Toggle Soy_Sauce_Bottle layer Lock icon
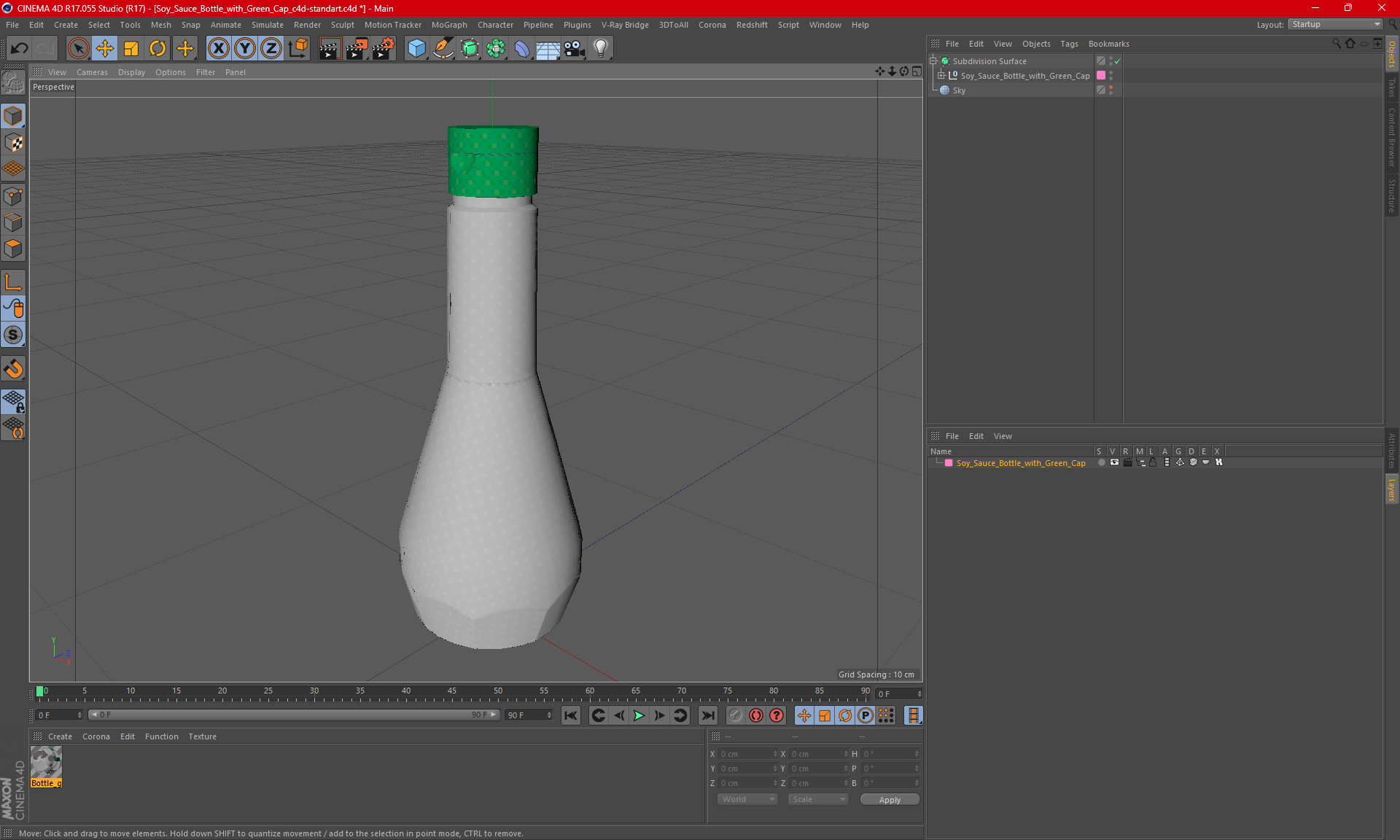This screenshot has width=1400, height=840. click(1154, 462)
